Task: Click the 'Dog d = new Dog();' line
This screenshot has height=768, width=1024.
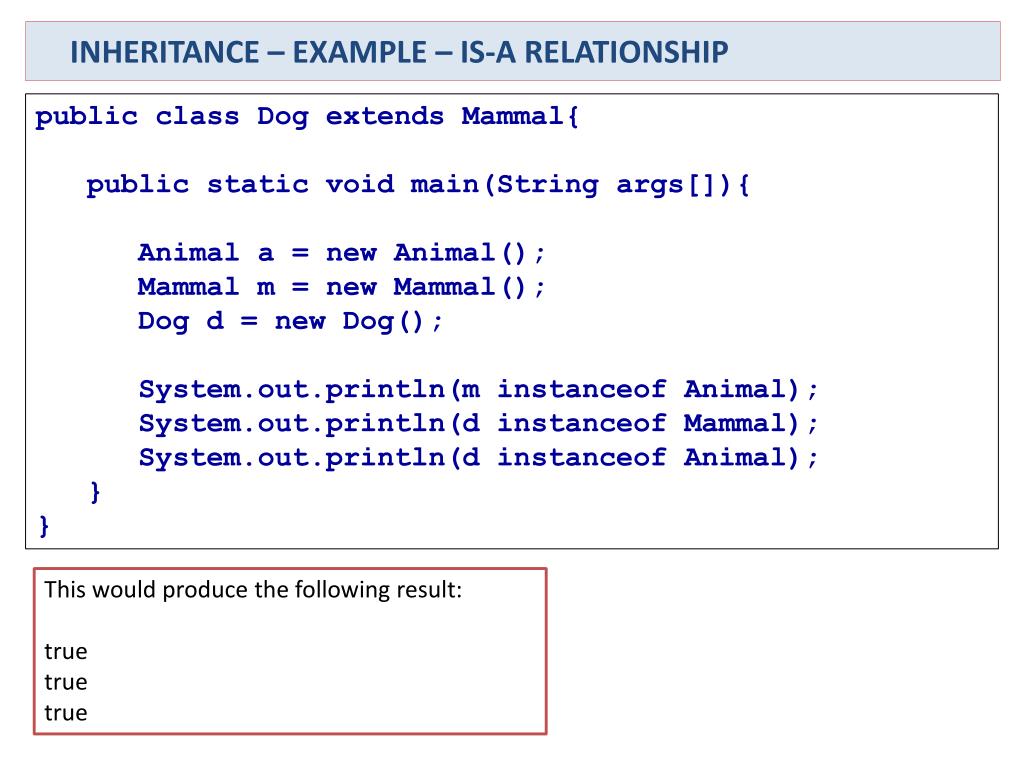Action: point(290,321)
